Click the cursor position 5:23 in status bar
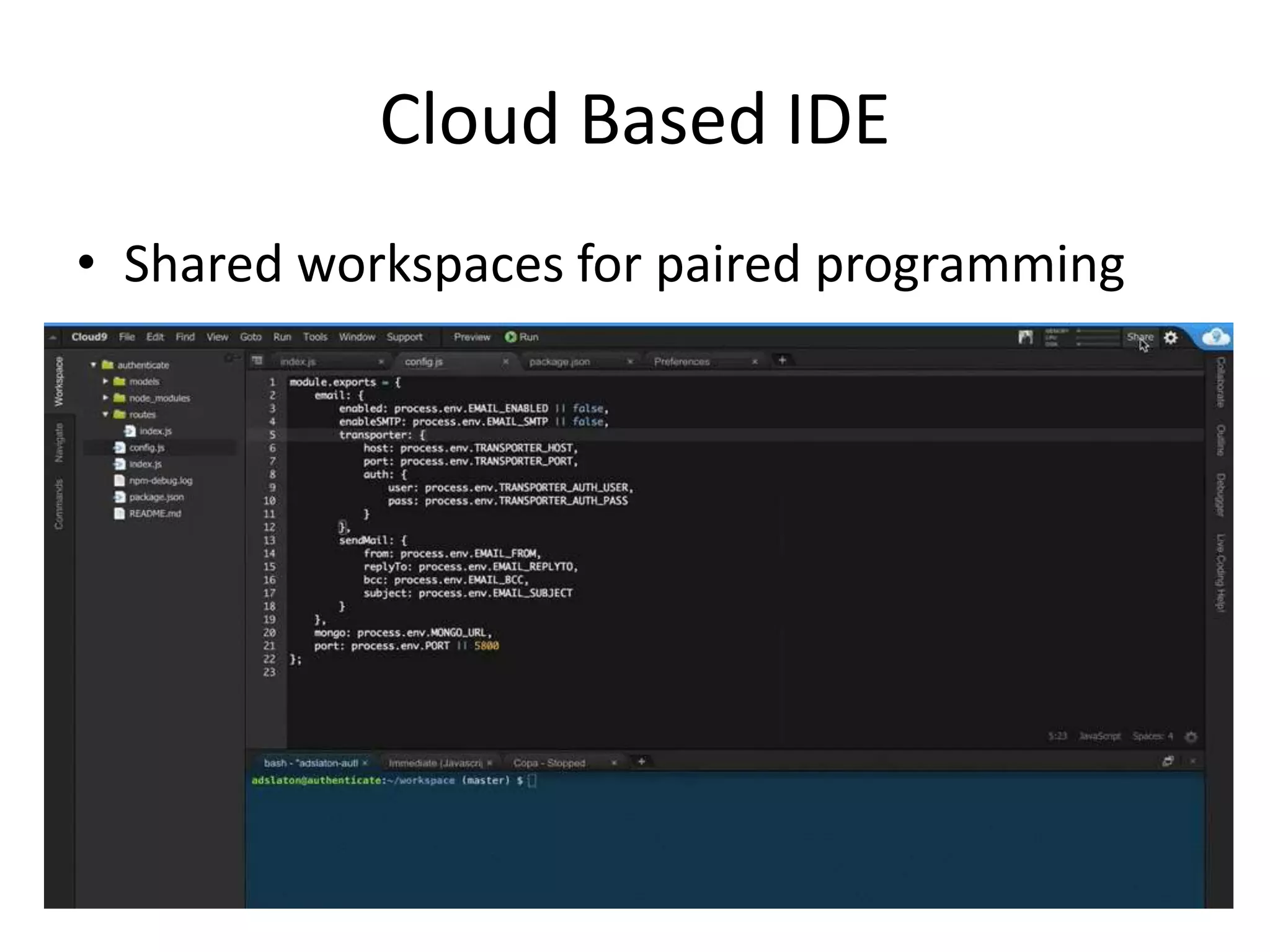 pos(1057,736)
